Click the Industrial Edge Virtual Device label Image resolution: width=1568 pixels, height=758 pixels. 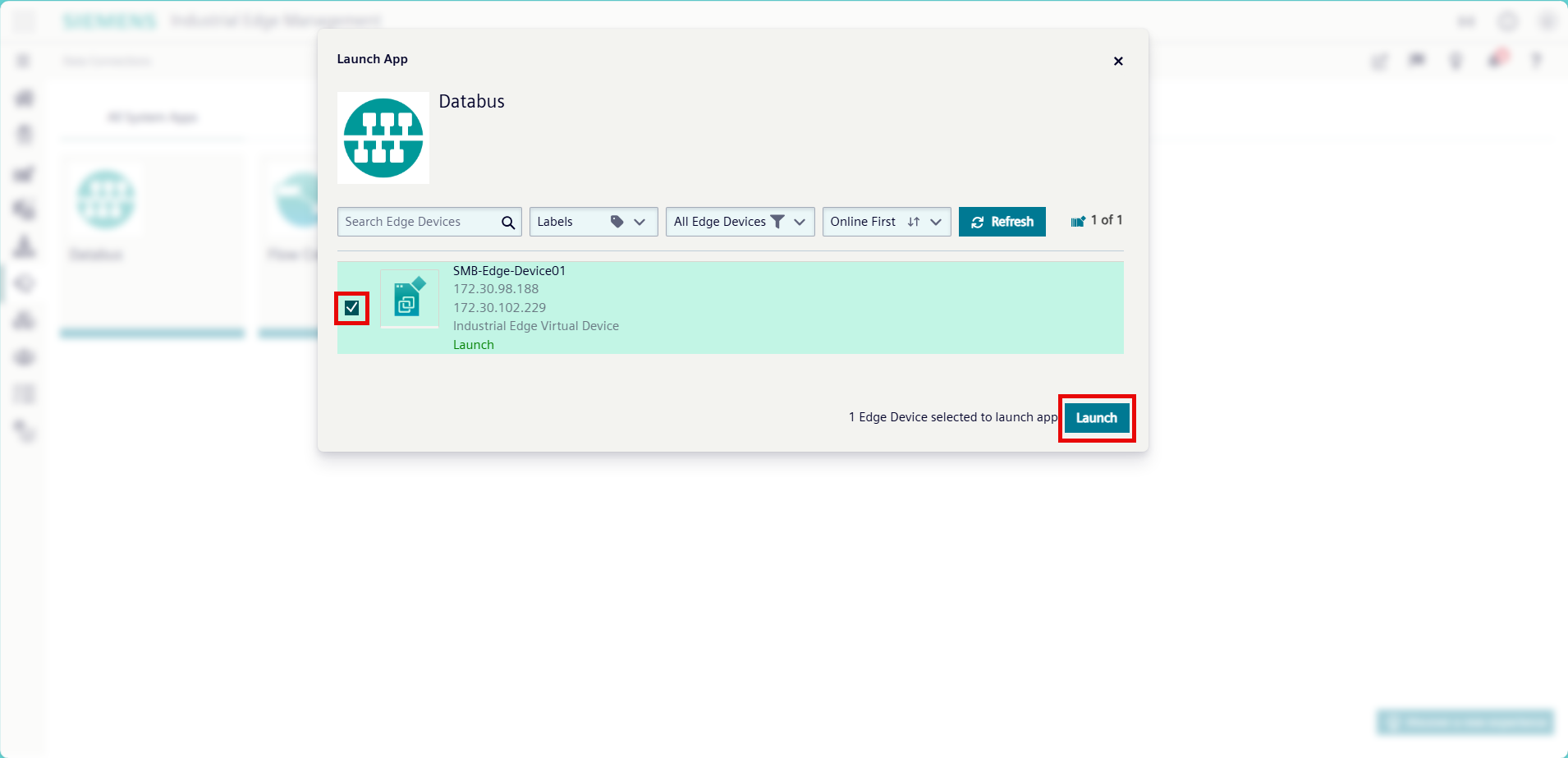pyautogui.click(x=536, y=326)
